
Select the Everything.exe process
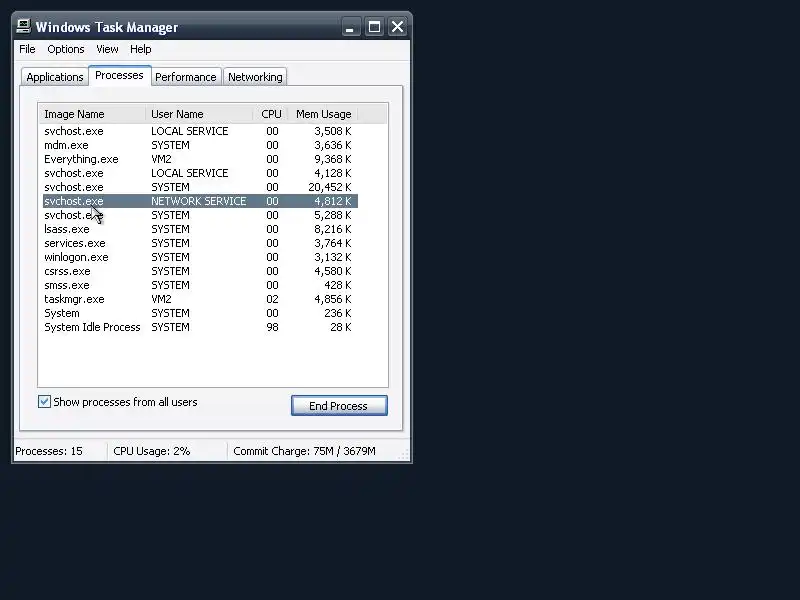point(200,159)
